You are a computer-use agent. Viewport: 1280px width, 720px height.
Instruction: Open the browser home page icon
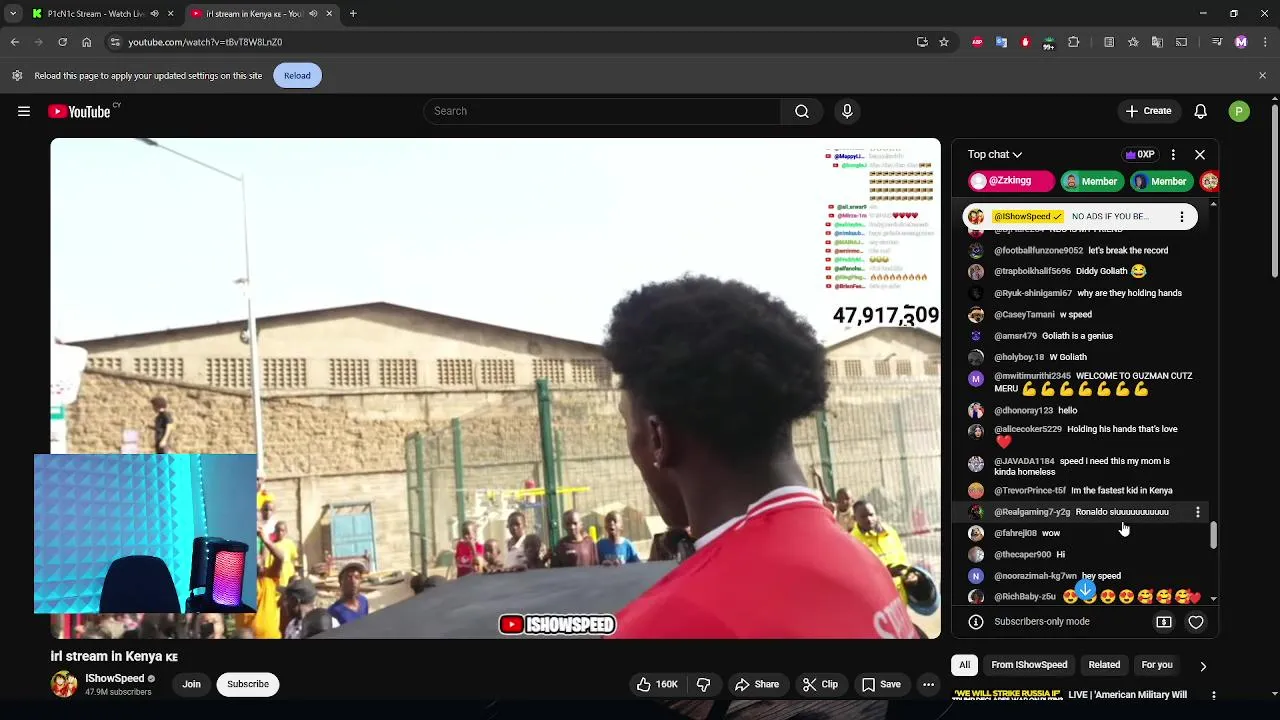86,42
